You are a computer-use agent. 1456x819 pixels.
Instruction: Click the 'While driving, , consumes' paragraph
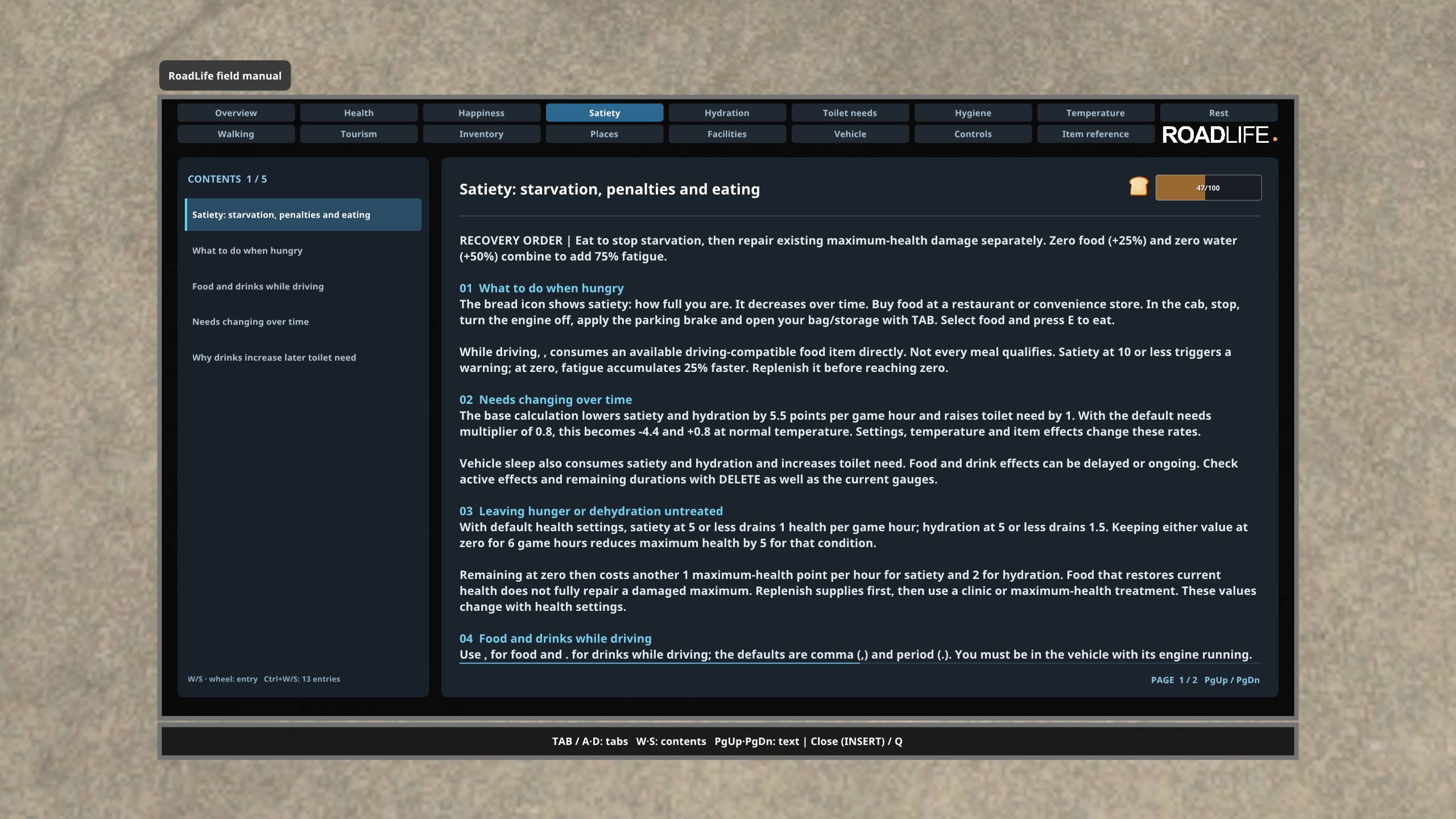[845, 359]
